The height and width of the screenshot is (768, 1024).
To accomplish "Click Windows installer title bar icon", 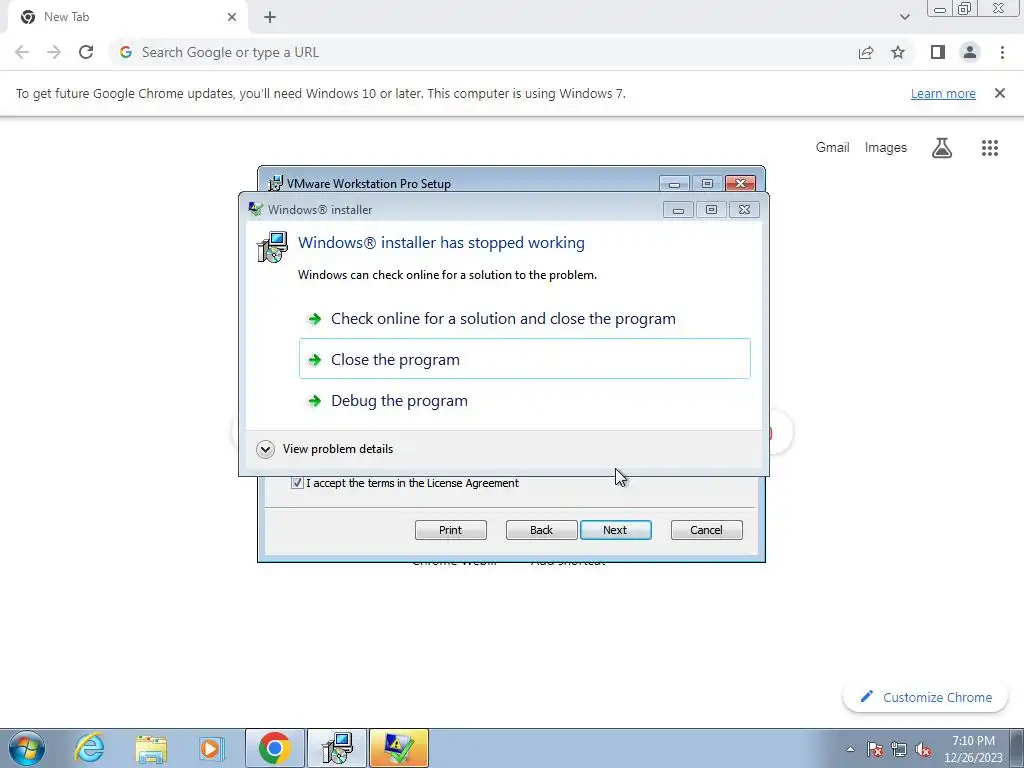I will tap(255, 210).
